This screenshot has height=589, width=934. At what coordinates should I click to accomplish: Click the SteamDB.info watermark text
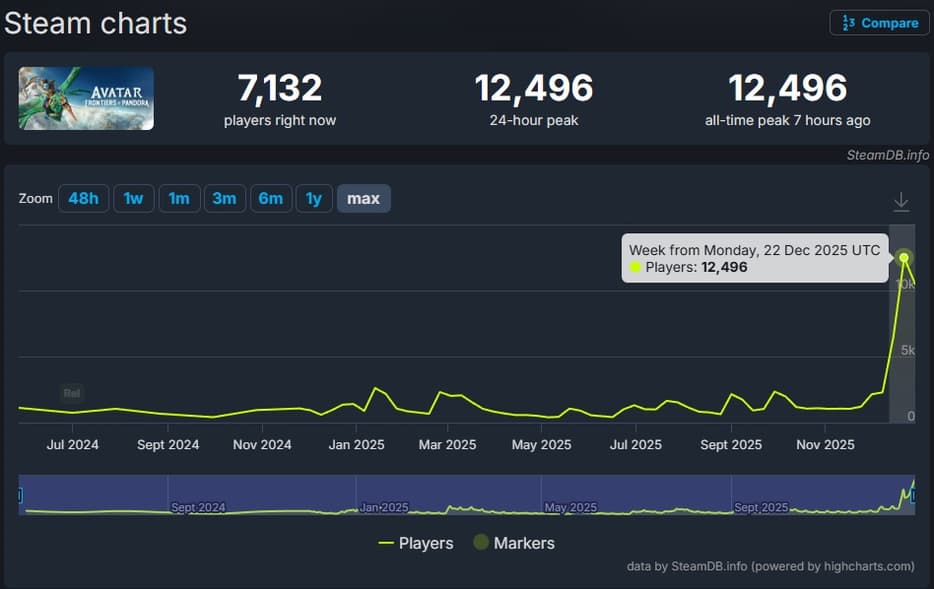888,155
